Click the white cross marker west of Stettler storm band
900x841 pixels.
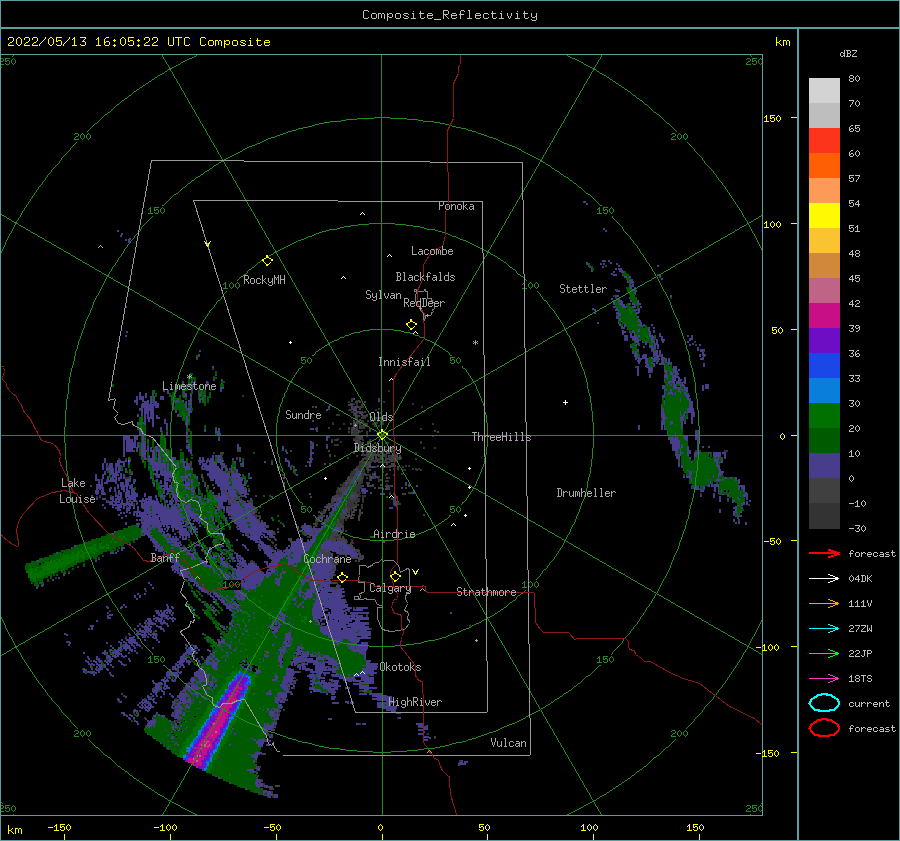tap(565, 402)
